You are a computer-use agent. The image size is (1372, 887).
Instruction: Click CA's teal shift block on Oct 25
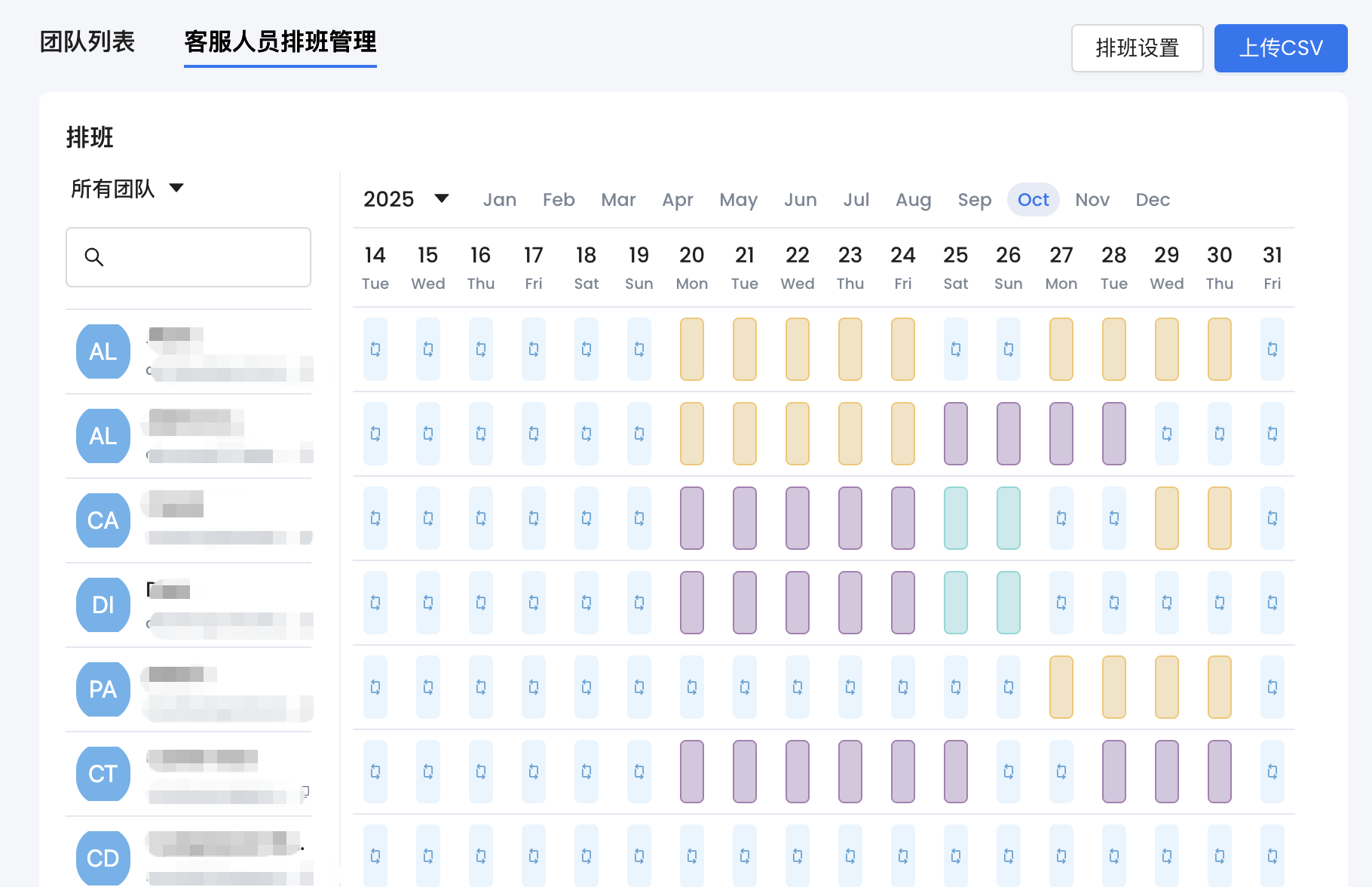[x=956, y=518]
